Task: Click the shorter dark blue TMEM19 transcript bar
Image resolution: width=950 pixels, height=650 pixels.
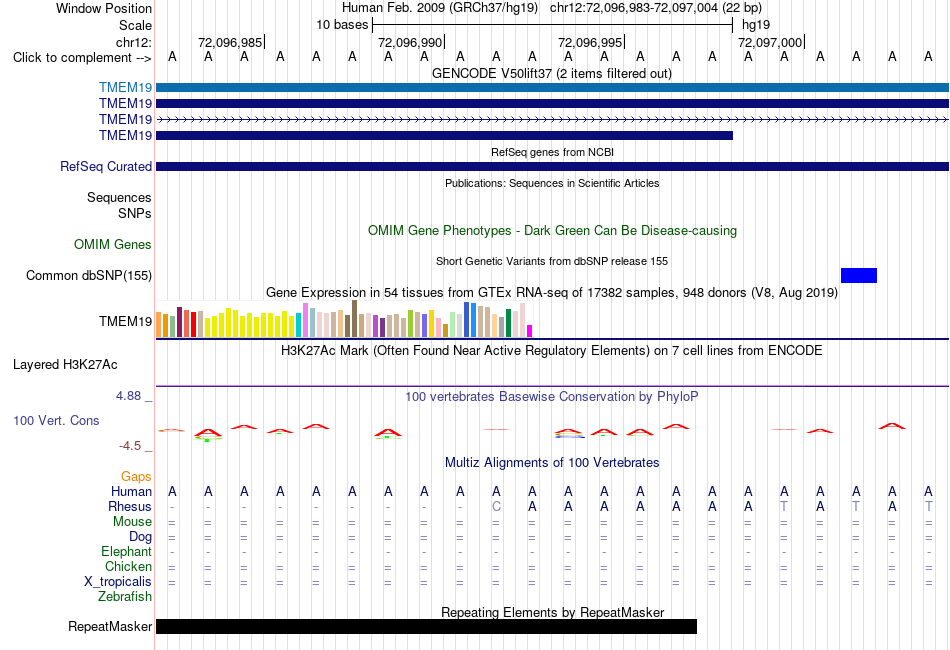Action: point(444,135)
